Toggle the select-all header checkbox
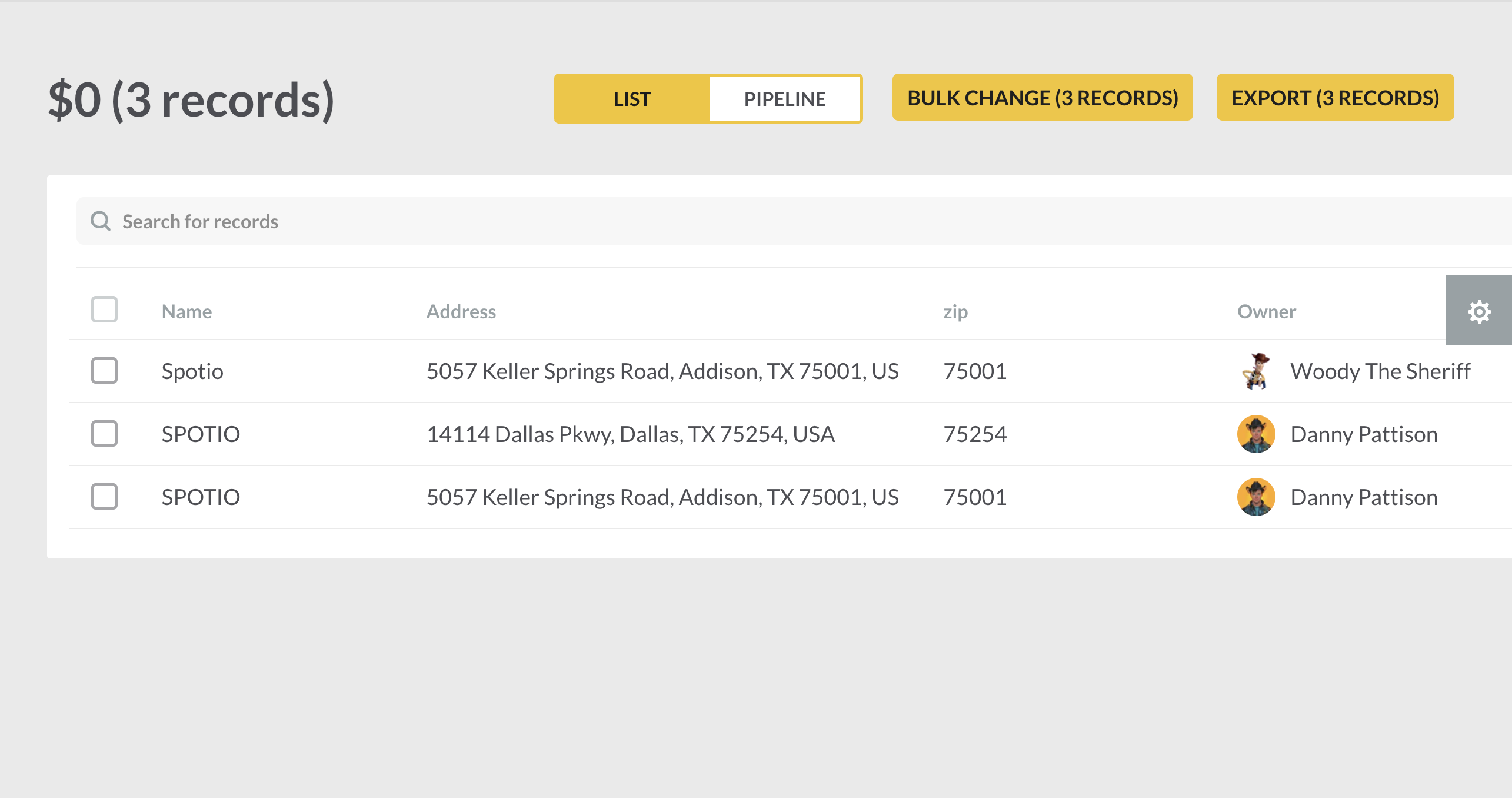Viewport: 1512px width, 798px height. [105, 309]
